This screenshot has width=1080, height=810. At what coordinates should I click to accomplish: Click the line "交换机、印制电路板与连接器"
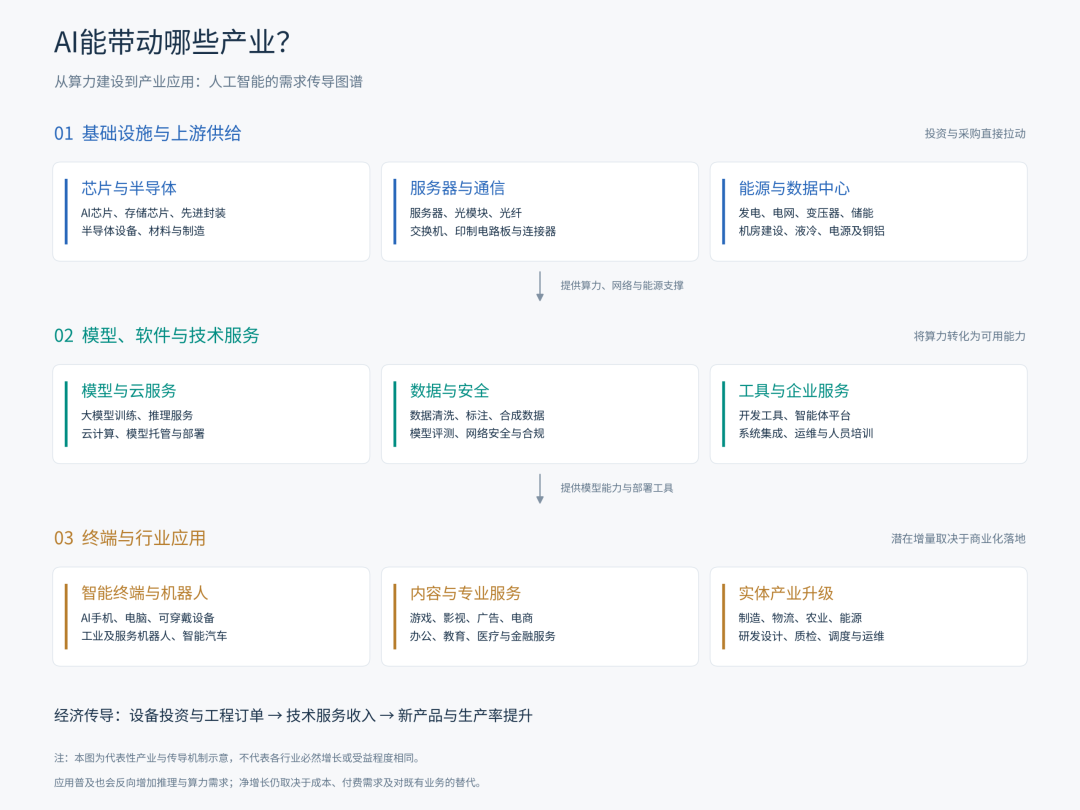pos(483,231)
